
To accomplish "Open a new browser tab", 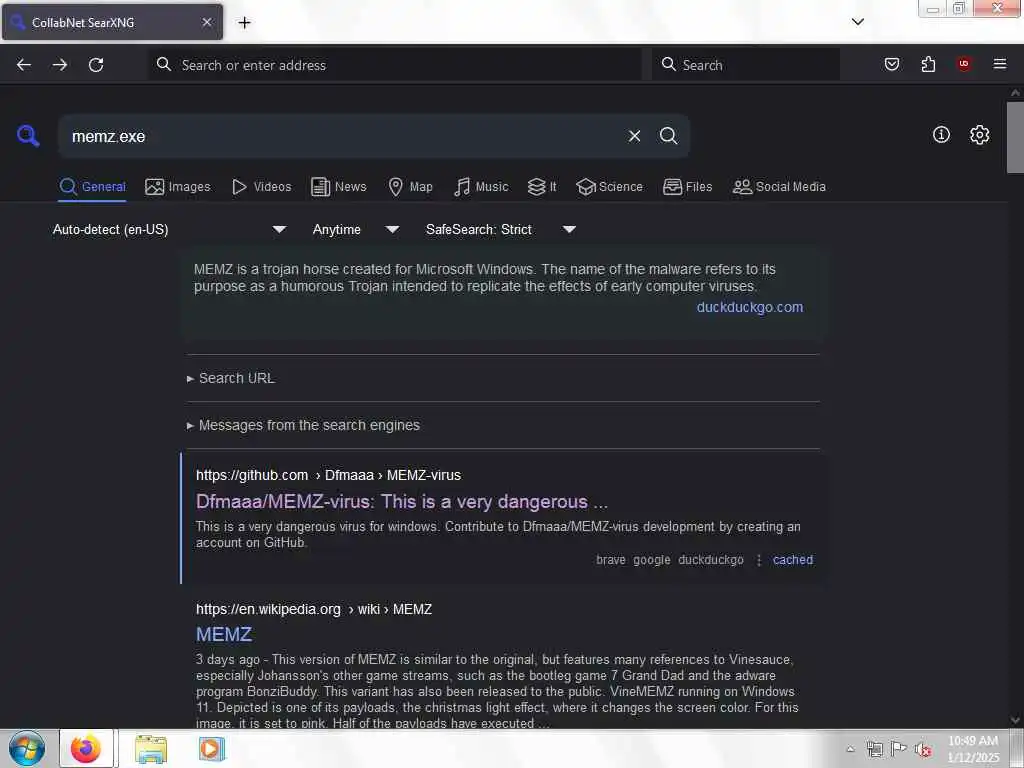I will 244,23.
